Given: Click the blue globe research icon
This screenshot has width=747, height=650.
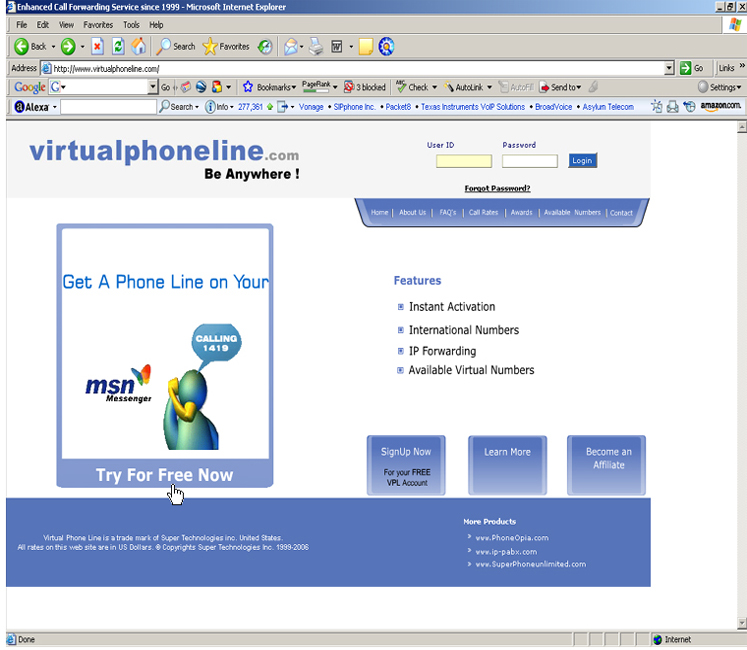Looking at the screenshot, I should click(x=386, y=47).
